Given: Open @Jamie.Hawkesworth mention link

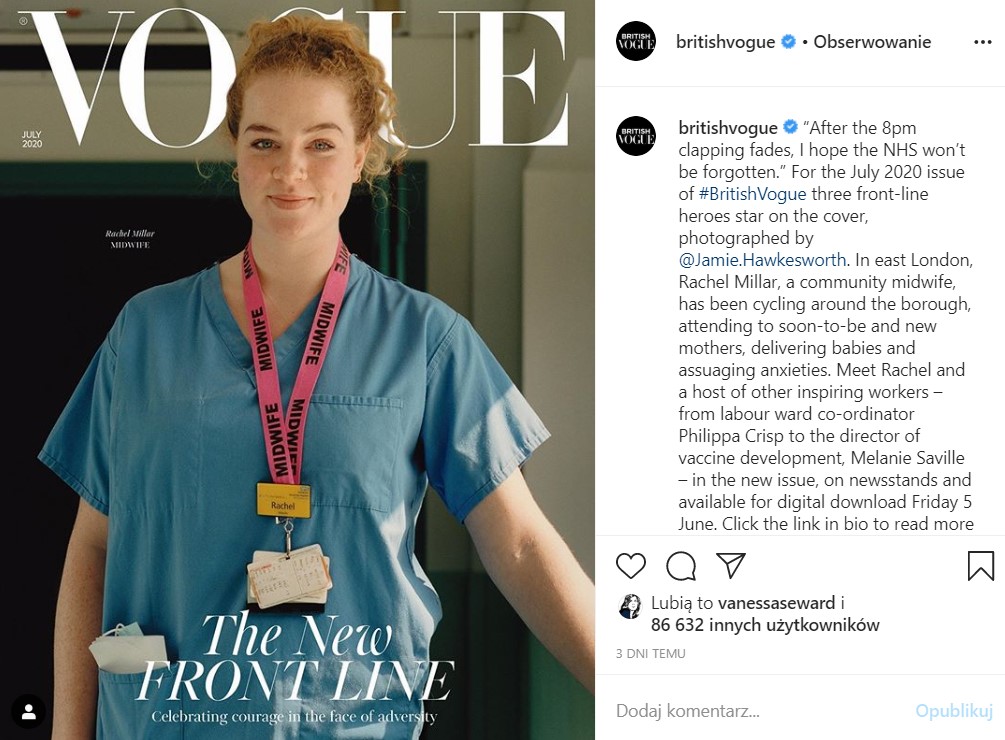Looking at the screenshot, I should tap(763, 259).
